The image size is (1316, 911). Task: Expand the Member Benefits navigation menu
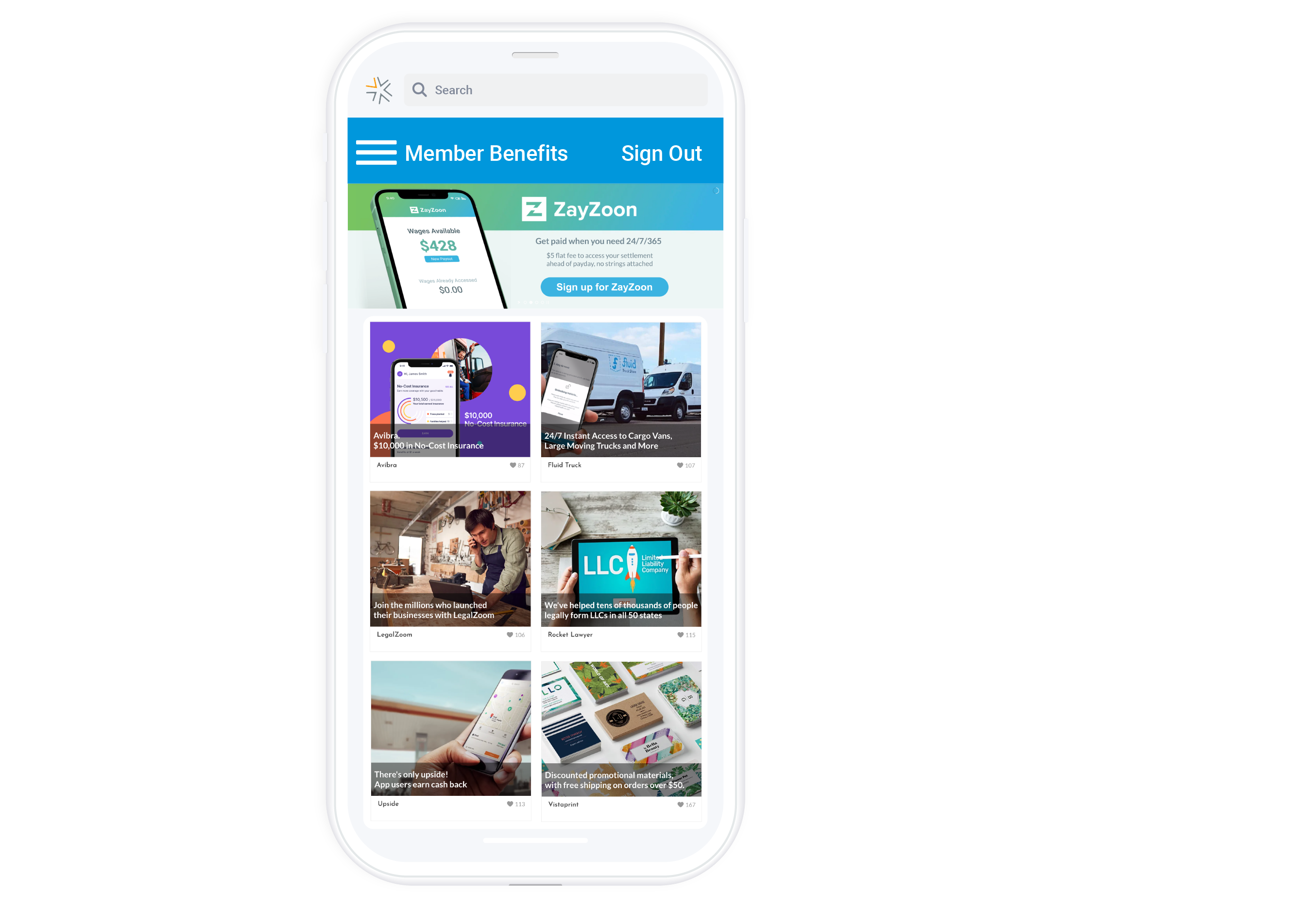coord(380,153)
